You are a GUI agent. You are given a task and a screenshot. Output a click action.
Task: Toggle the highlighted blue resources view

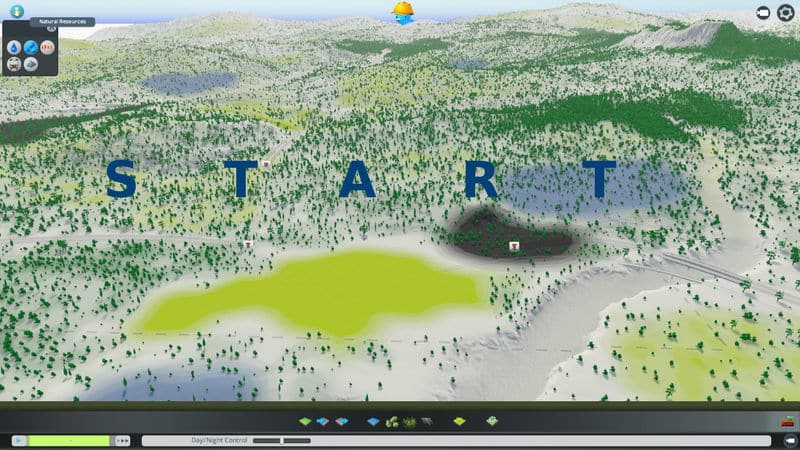[x=30, y=47]
